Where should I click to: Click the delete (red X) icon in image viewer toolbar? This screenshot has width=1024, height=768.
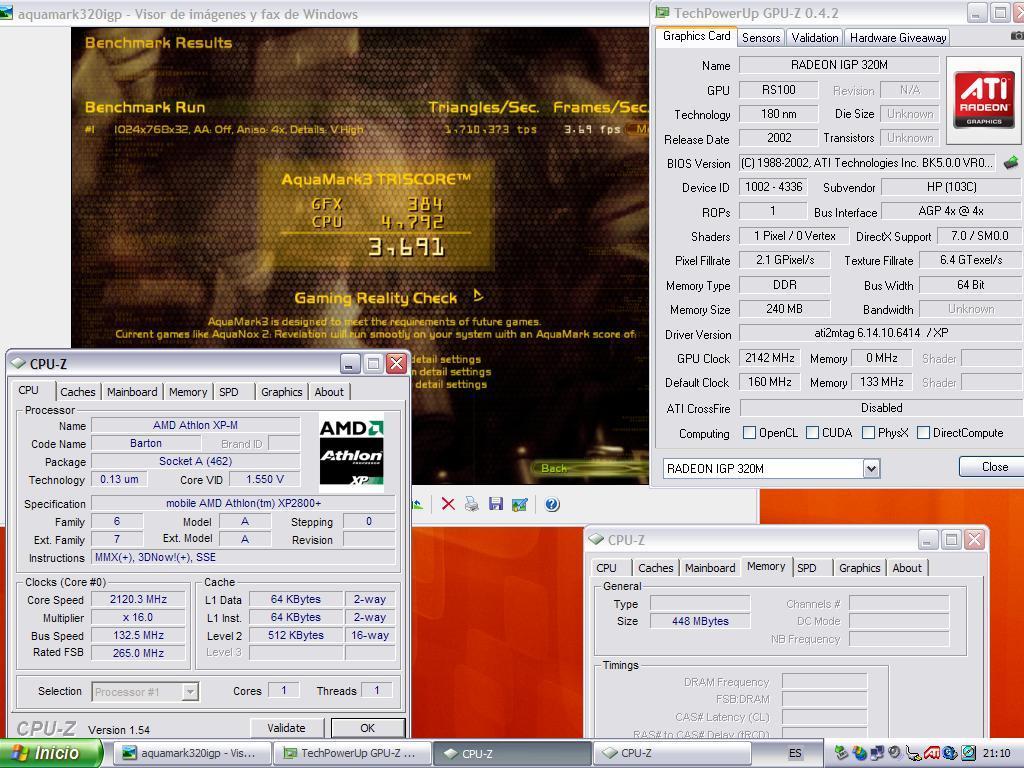point(448,504)
